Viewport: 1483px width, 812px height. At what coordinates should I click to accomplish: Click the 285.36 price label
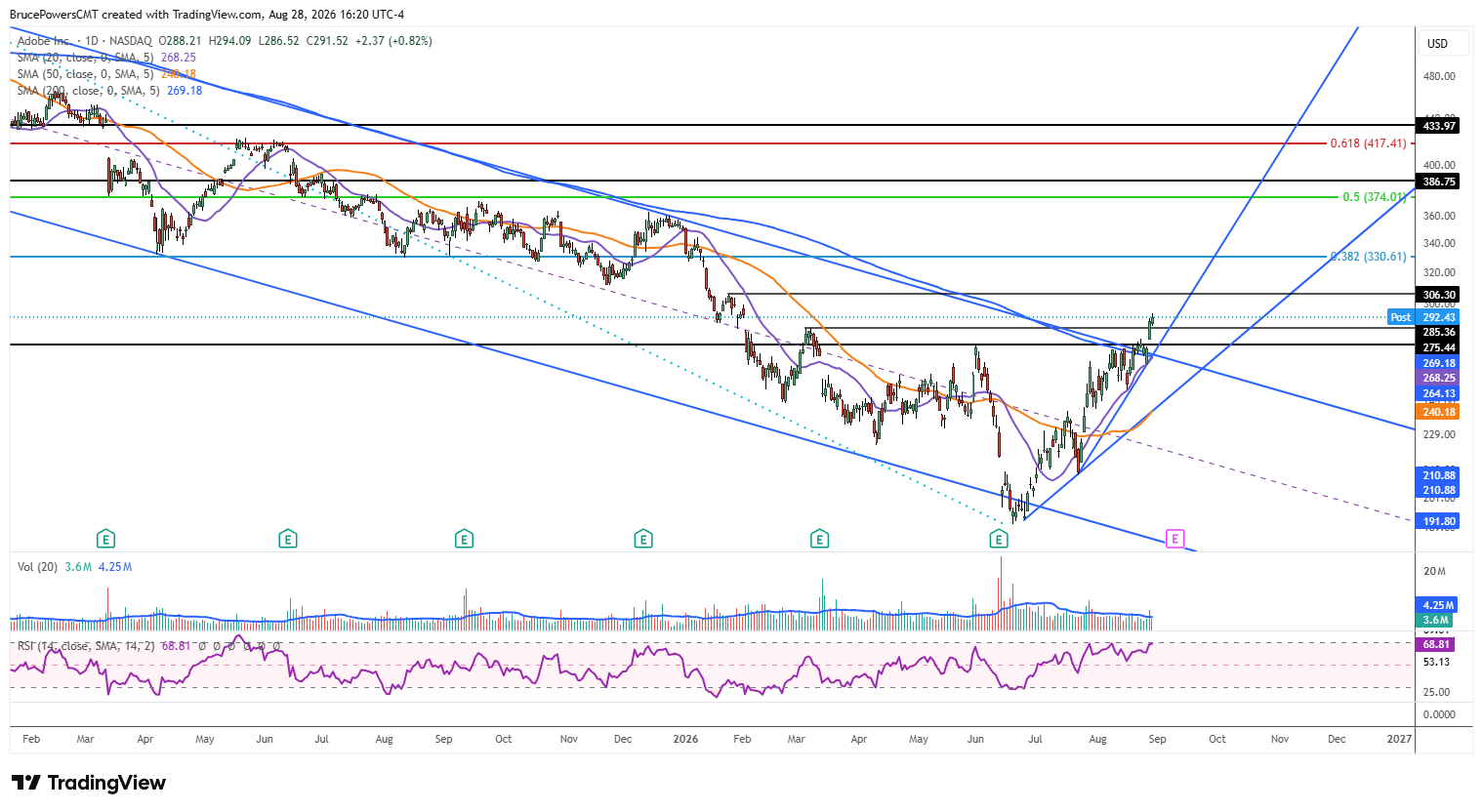(1438, 332)
